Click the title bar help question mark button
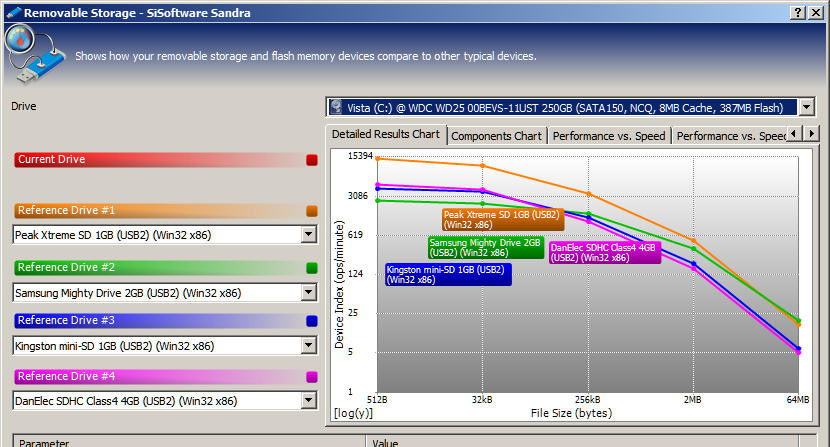Viewport: 830px width, 447px height. (x=798, y=13)
